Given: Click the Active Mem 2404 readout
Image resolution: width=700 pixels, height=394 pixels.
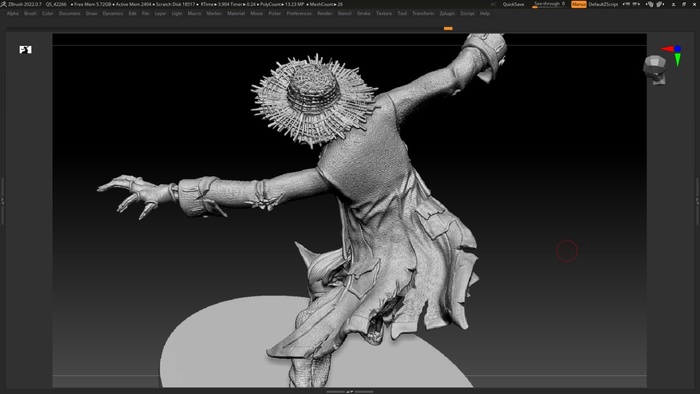Looking at the screenshot, I should coord(133,4).
